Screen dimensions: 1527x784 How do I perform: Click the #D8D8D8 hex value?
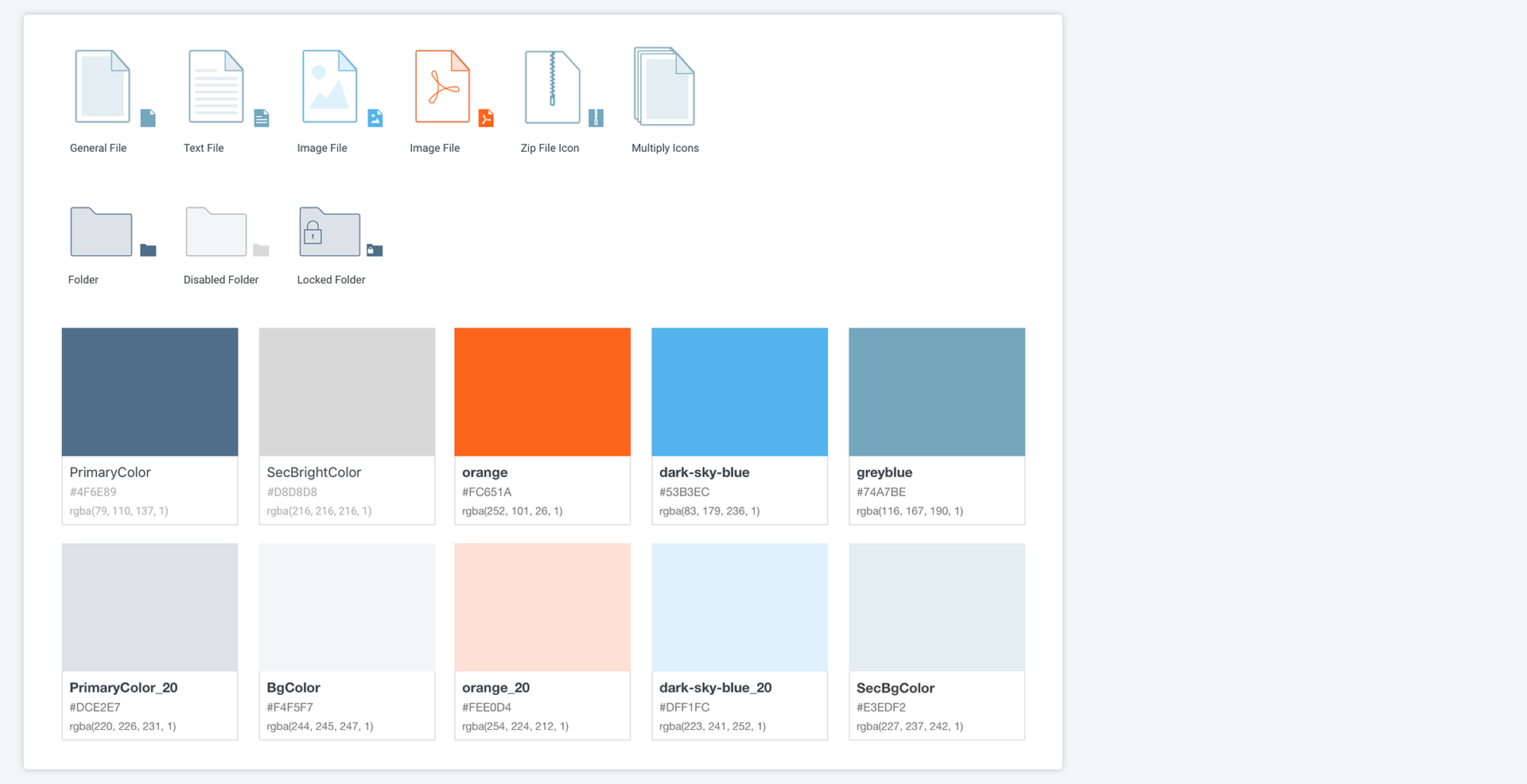click(x=292, y=492)
